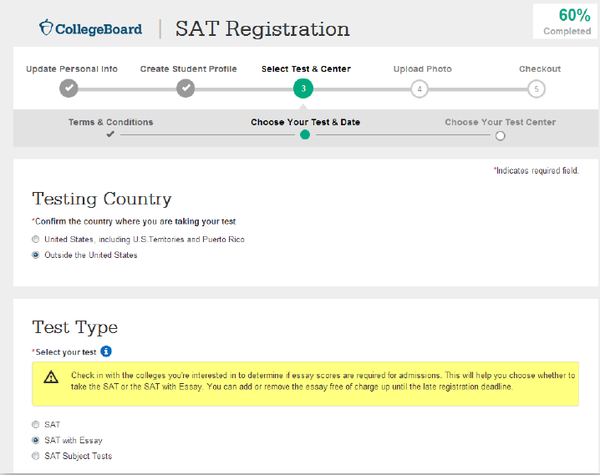600x475 pixels.
Task: Choose the SAT test type radio
Action: pos(36,424)
